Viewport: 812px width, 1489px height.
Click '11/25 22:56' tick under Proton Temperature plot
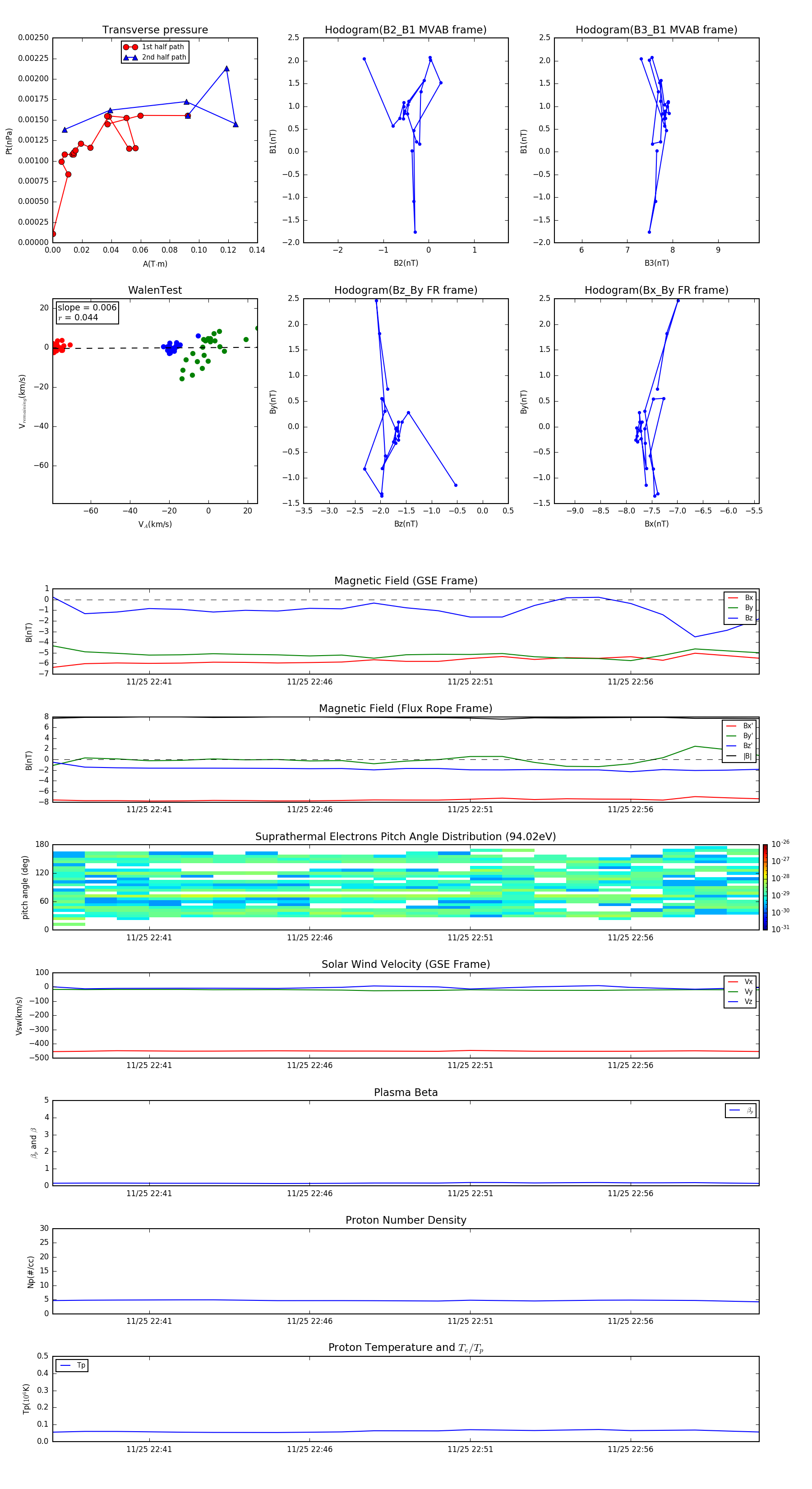(631, 1450)
